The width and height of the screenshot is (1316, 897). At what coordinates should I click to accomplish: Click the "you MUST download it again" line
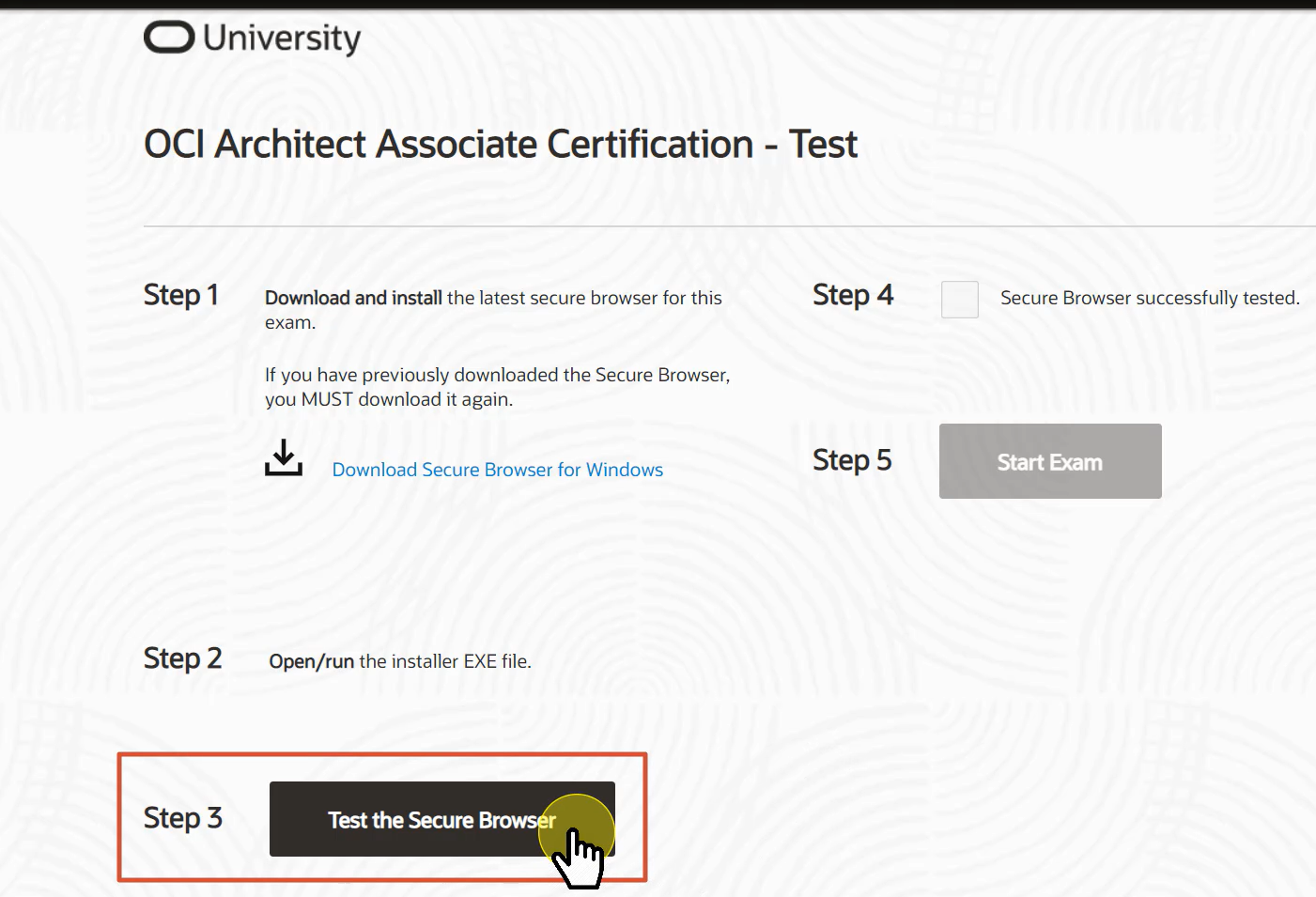[388, 399]
